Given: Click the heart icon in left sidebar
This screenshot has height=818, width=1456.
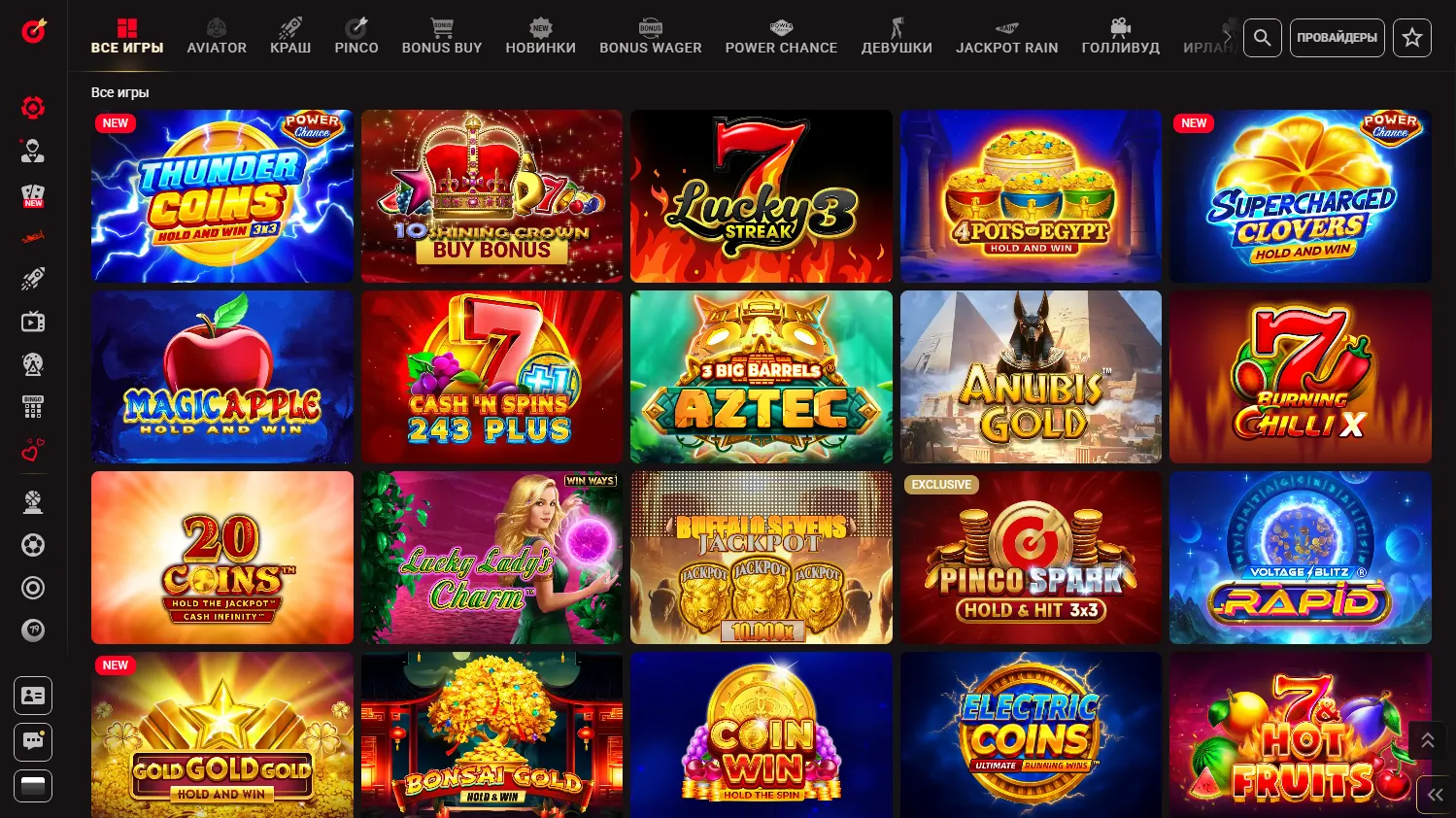Looking at the screenshot, I should [x=33, y=451].
